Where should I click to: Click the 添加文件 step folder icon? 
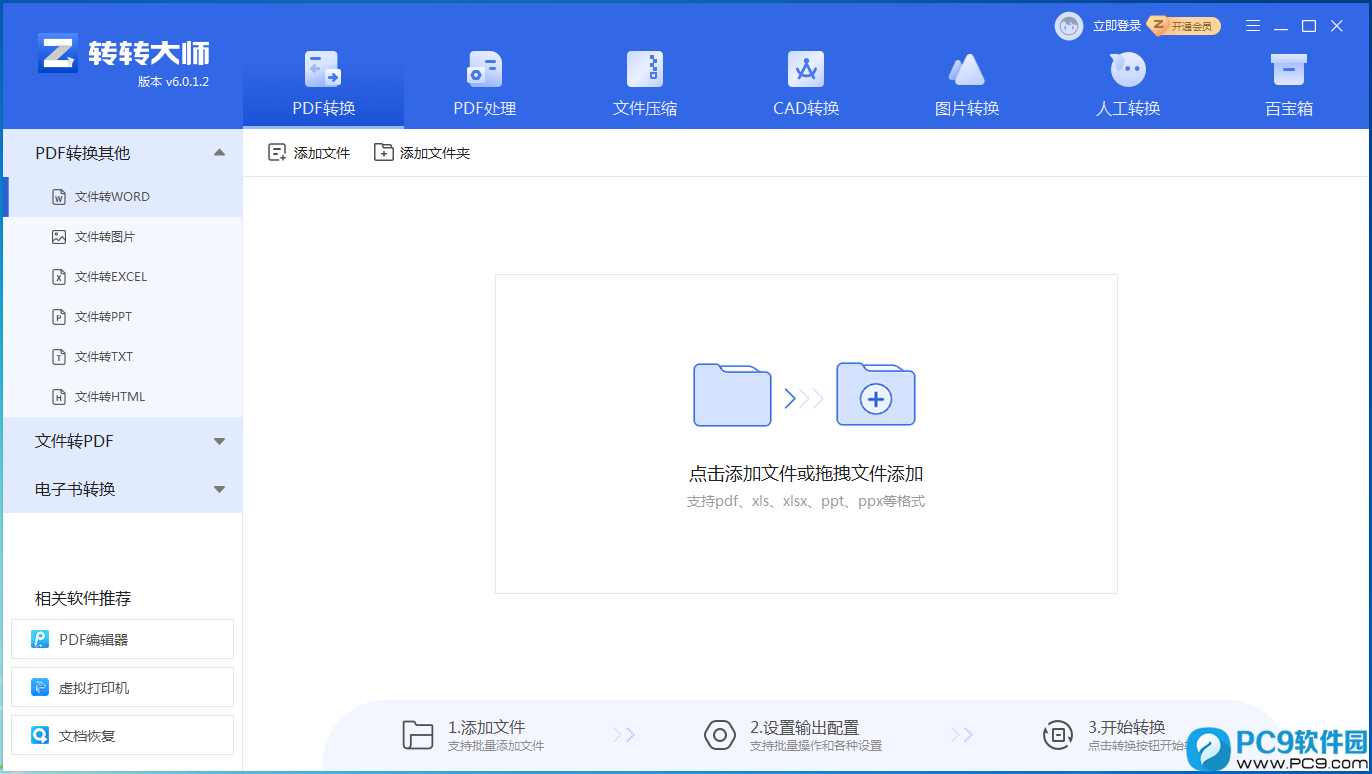417,735
